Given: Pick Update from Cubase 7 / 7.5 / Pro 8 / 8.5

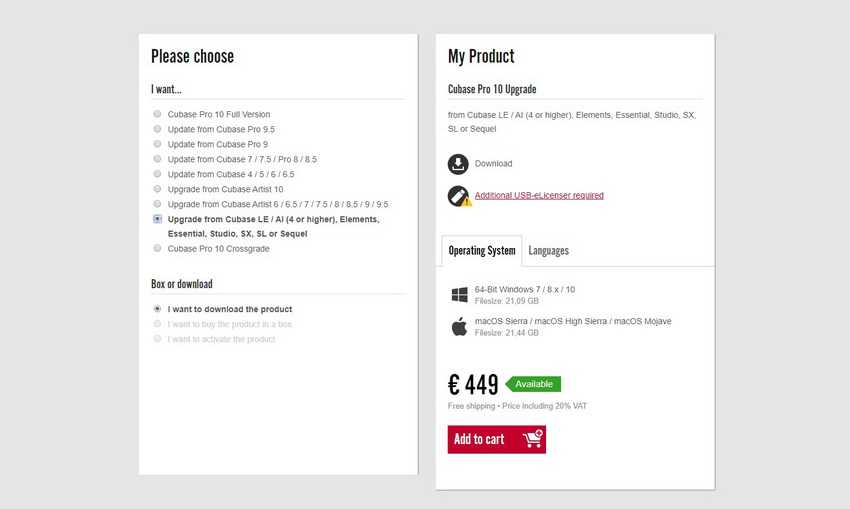Looking at the screenshot, I should (157, 159).
